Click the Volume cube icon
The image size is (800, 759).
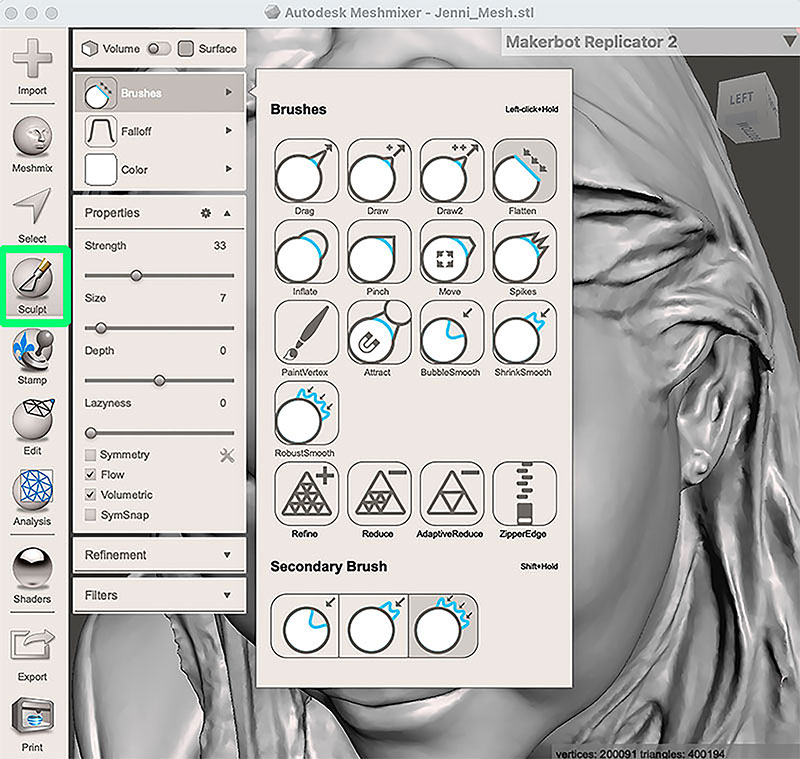90,49
